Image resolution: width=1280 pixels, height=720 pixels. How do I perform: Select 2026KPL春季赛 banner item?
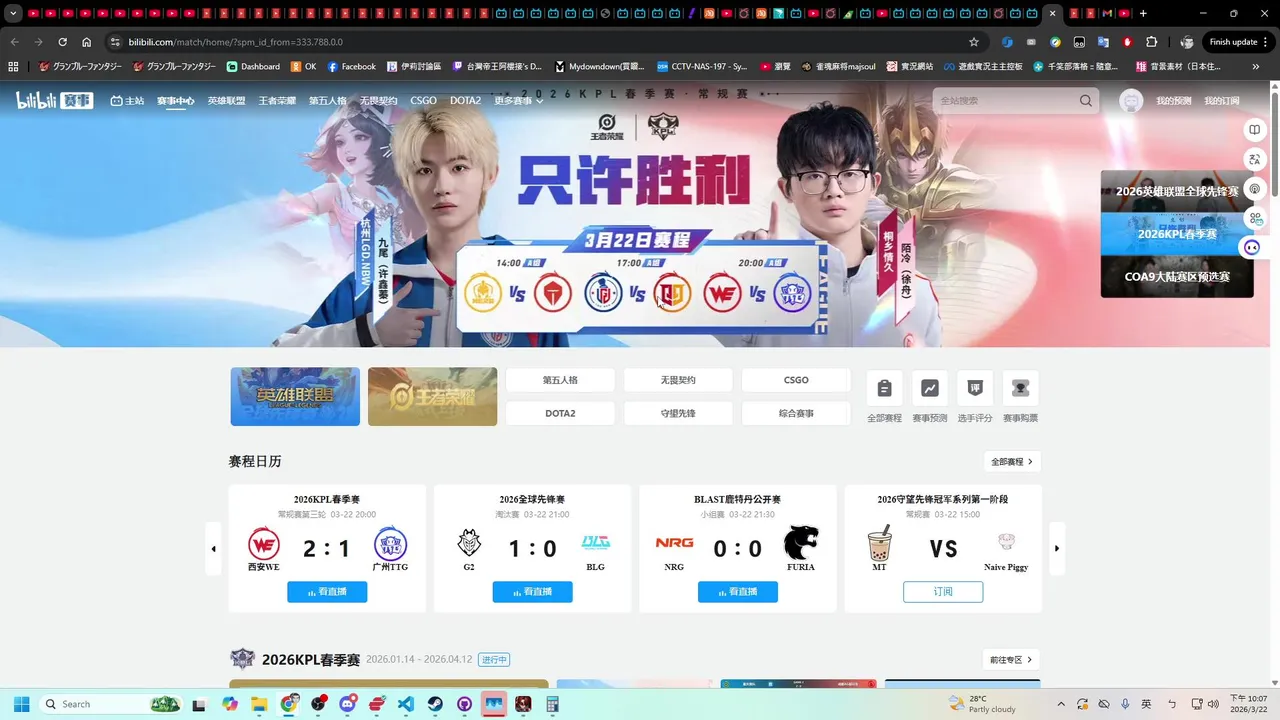pyautogui.click(x=1177, y=234)
